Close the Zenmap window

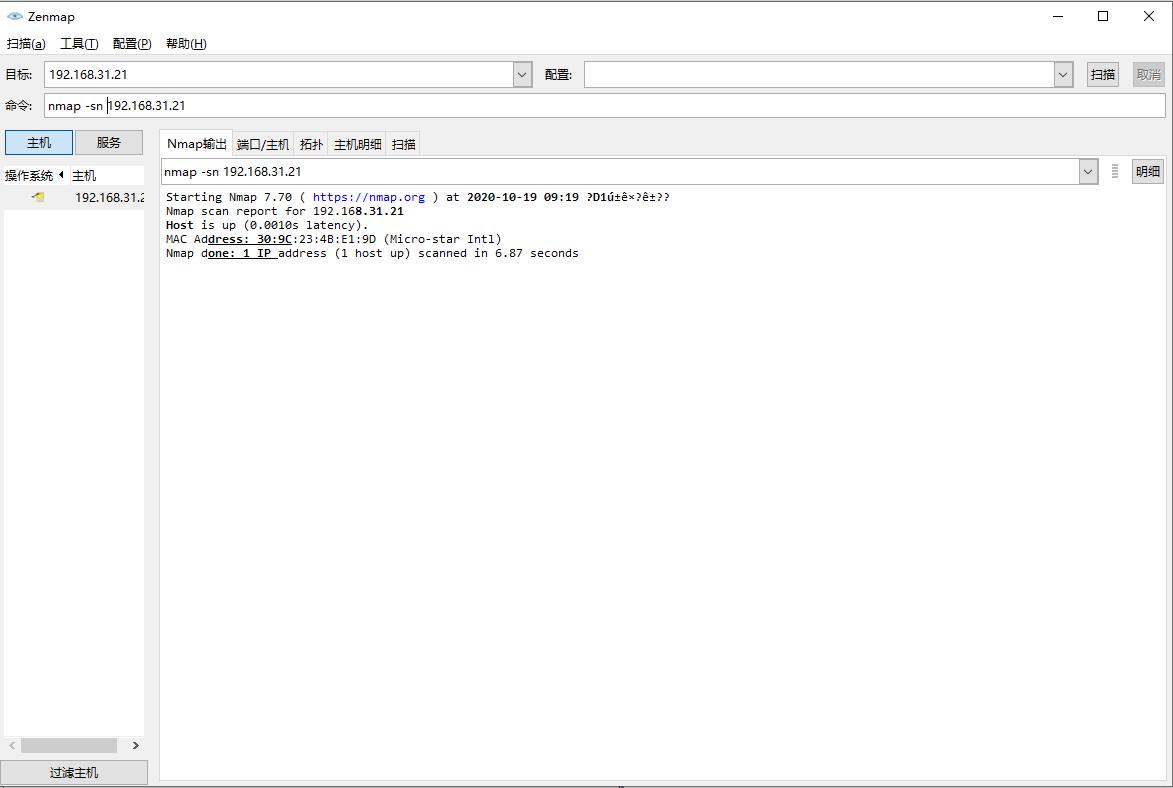1149,16
